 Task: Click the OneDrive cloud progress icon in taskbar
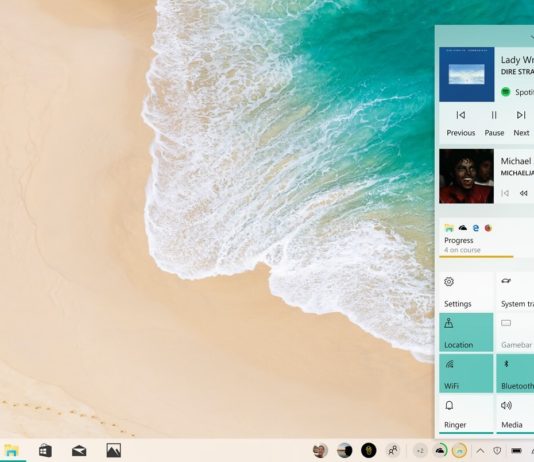pyautogui.click(x=440, y=450)
